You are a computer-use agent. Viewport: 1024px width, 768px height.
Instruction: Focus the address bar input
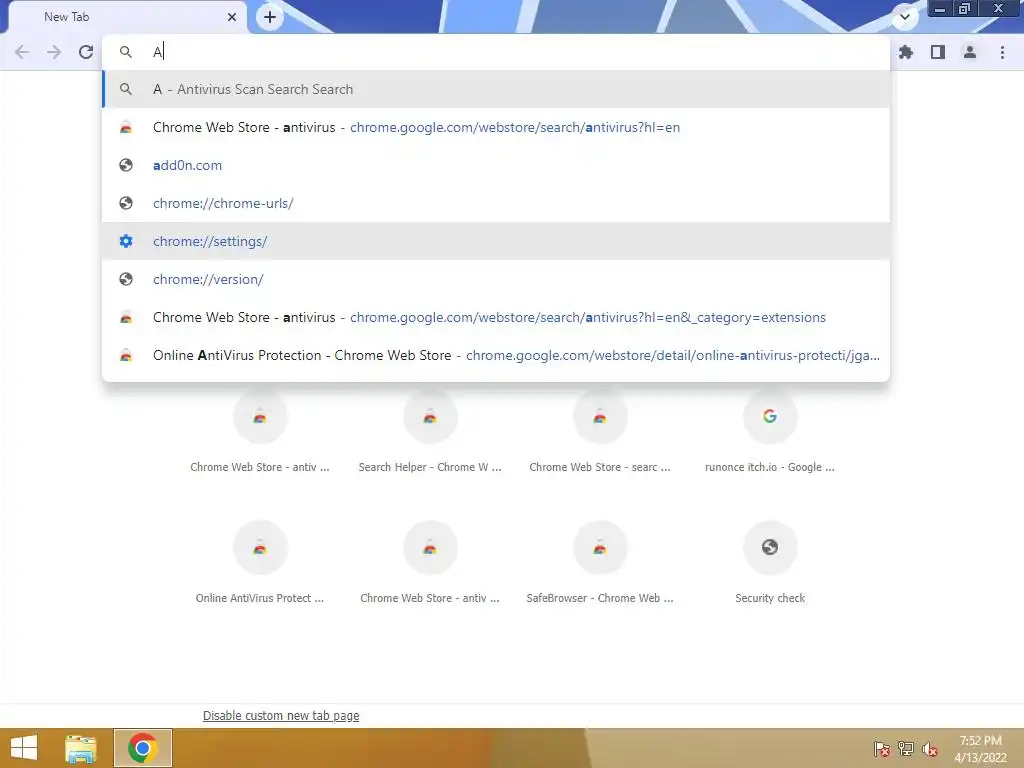(x=496, y=52)
